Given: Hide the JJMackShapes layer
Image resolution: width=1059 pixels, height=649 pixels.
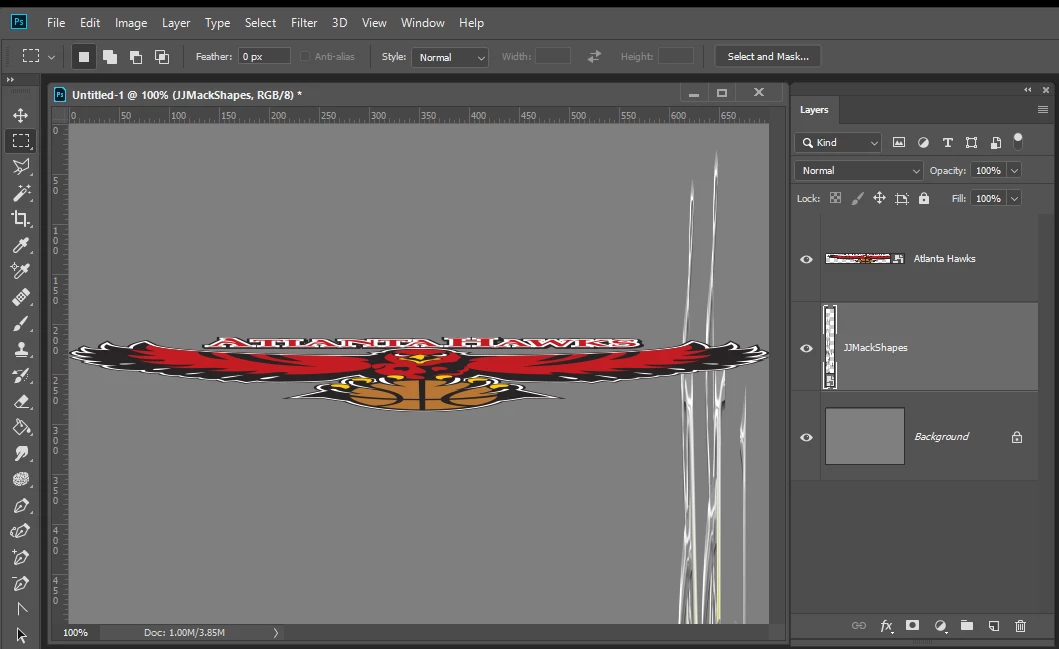Looking at the screenshot, I should [x=806, y=348].
